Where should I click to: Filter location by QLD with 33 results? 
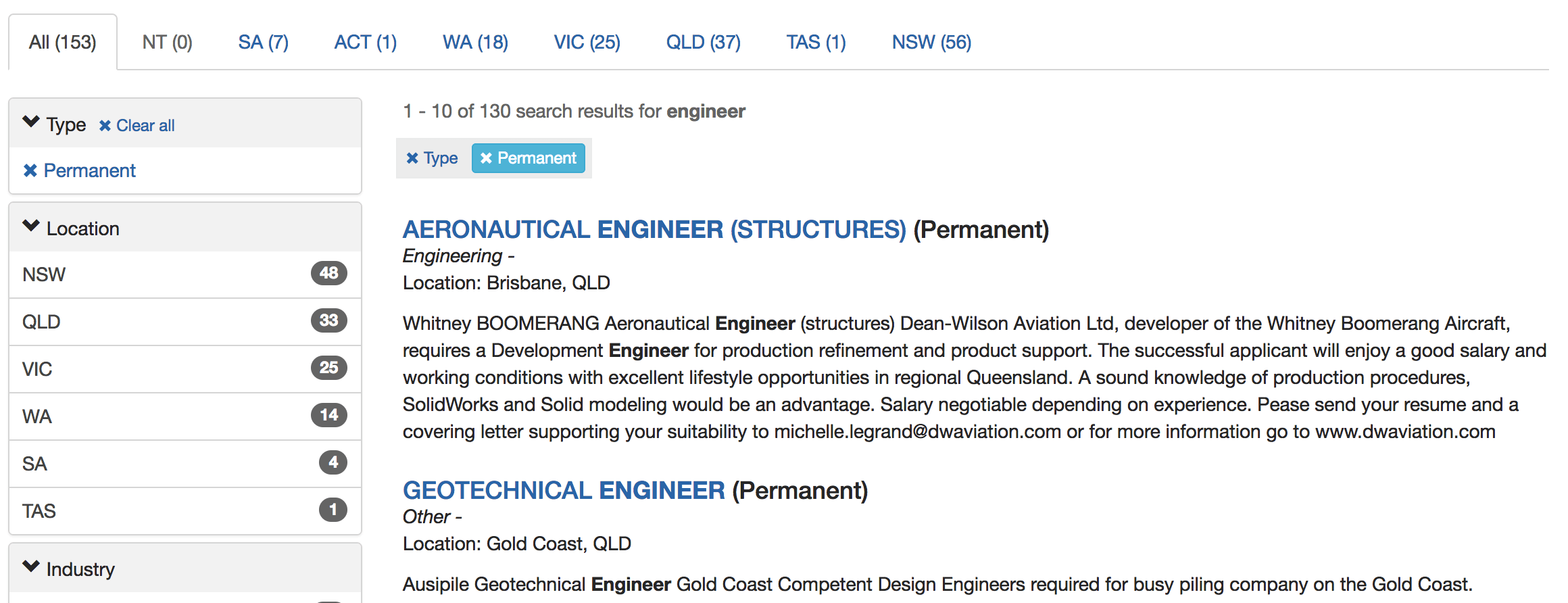[x=185, y=322]
